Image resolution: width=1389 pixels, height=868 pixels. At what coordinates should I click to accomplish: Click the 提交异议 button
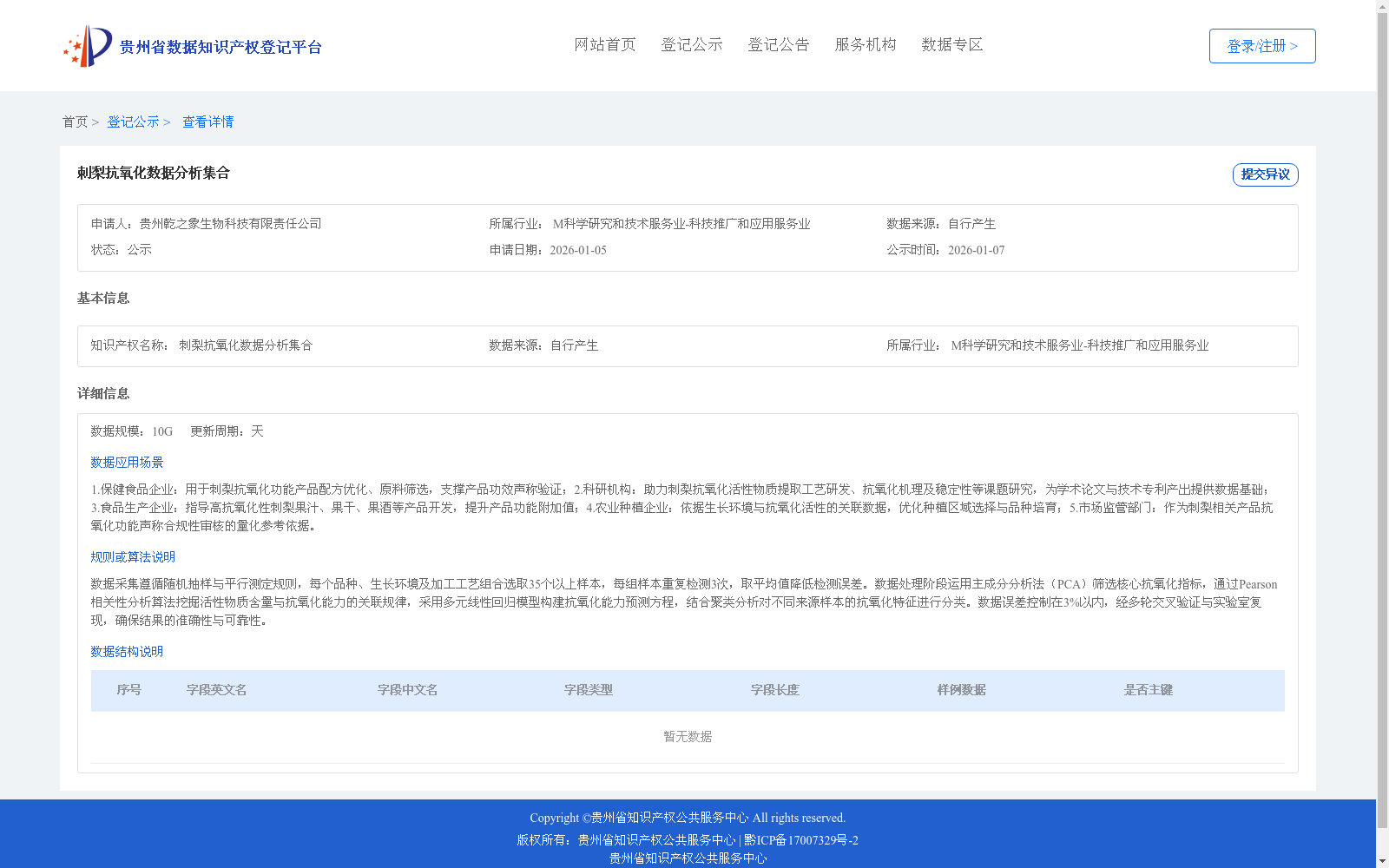1265,174
